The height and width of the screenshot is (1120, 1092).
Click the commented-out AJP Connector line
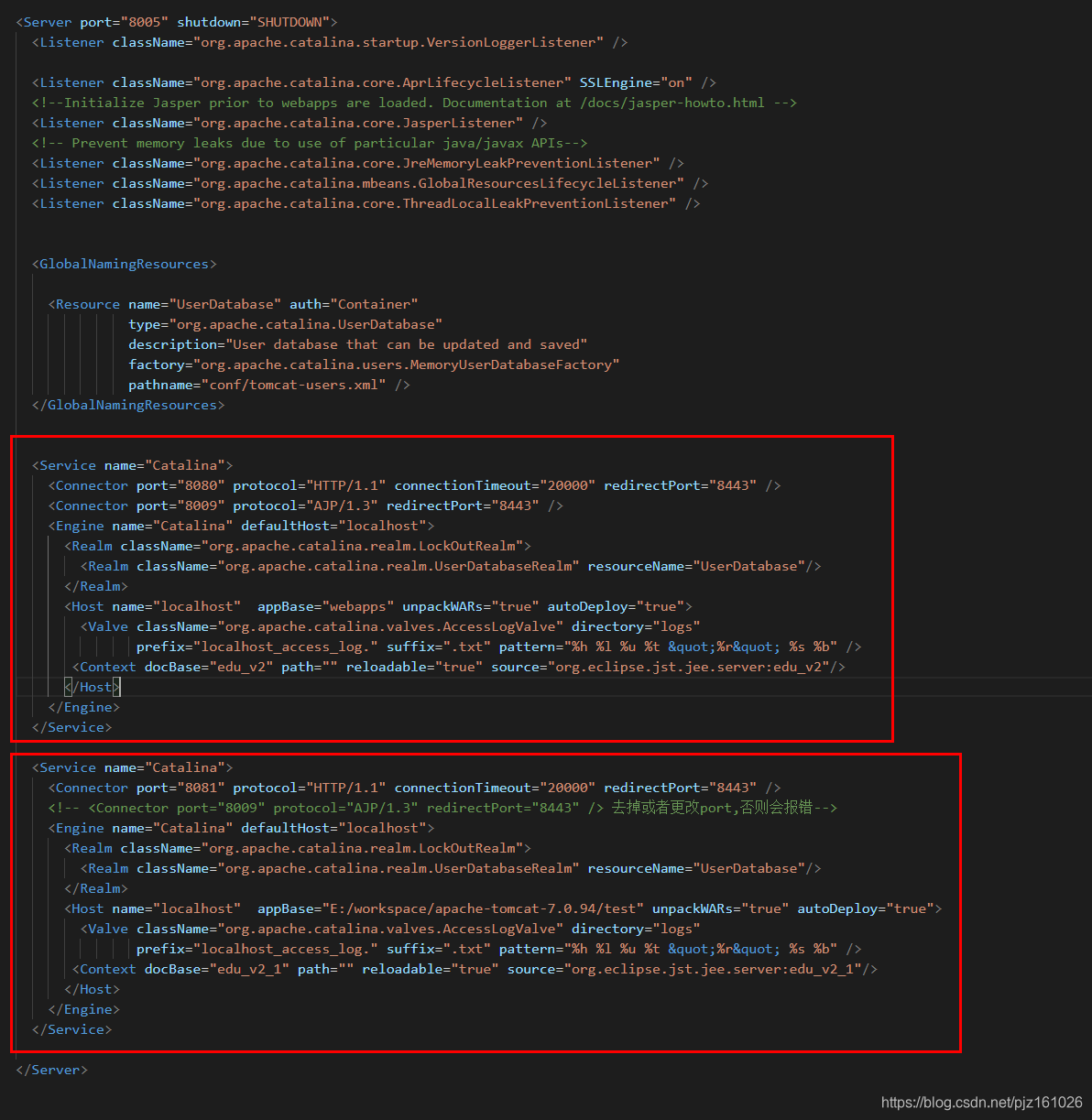[x=442, y=808]
